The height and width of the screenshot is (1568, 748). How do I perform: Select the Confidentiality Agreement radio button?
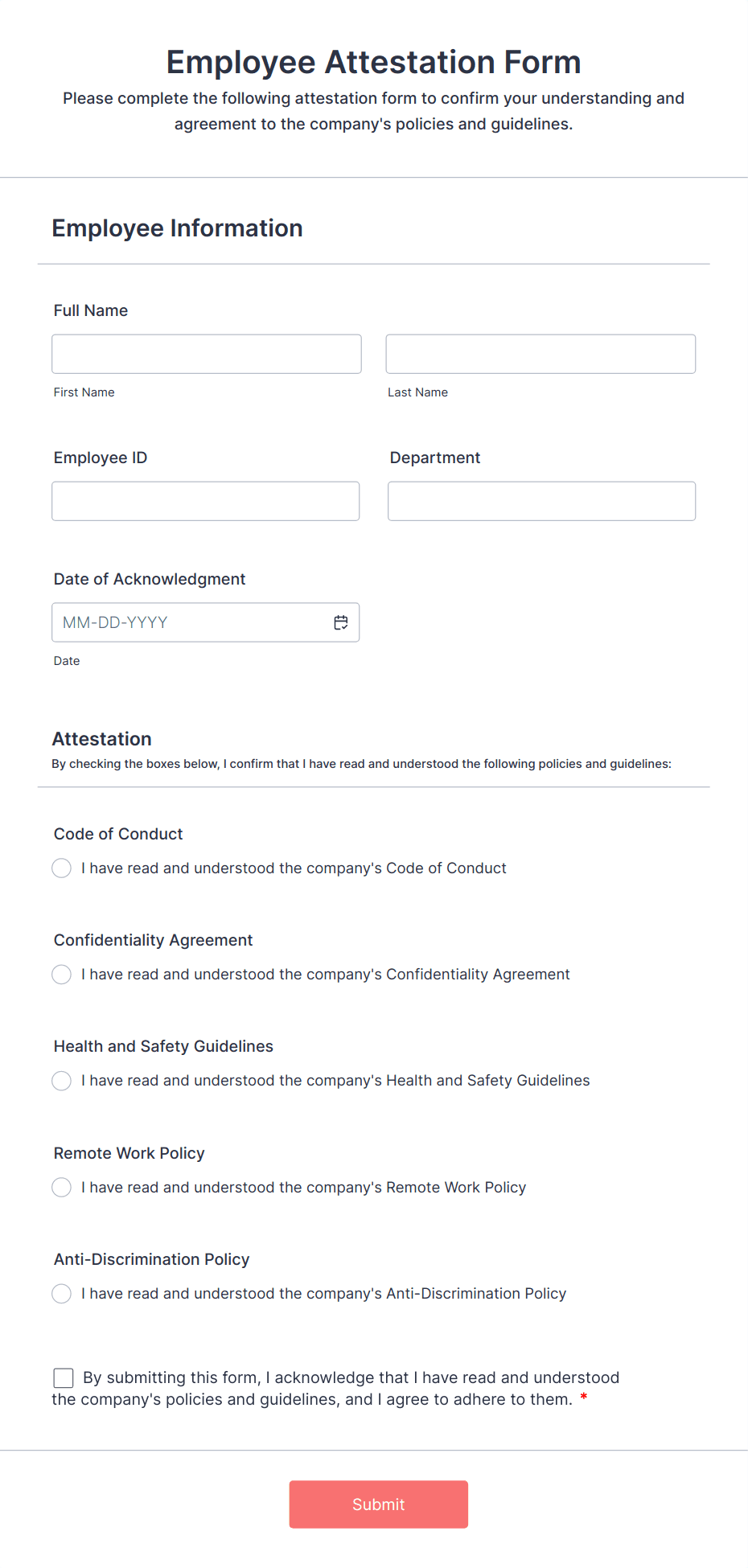[61, 974]
